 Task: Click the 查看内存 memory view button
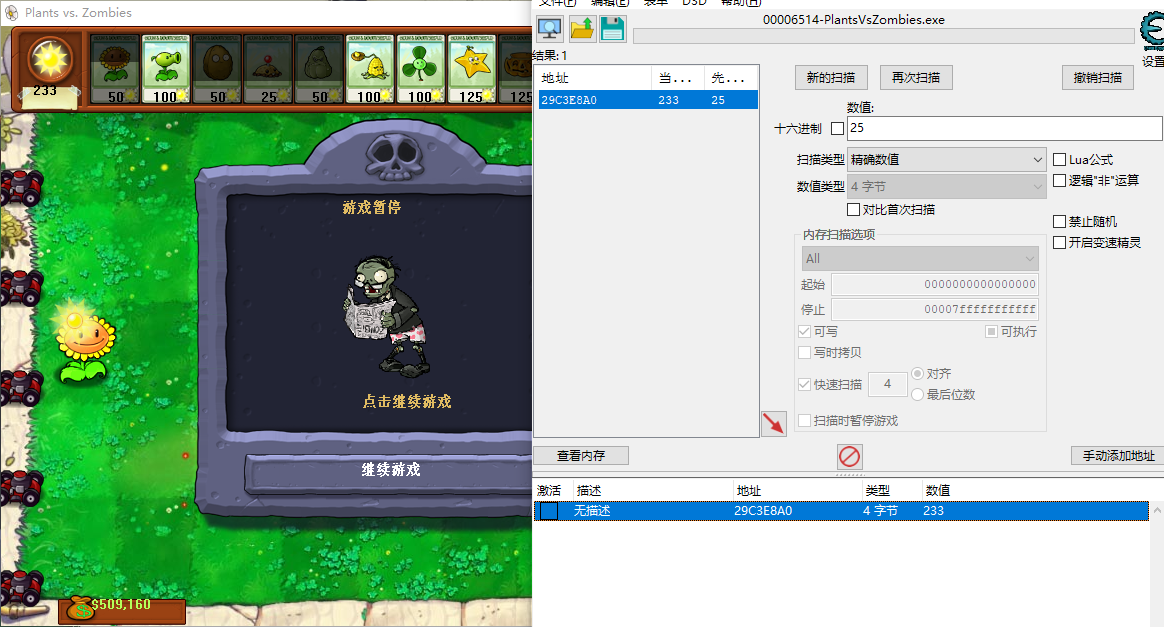581,456
